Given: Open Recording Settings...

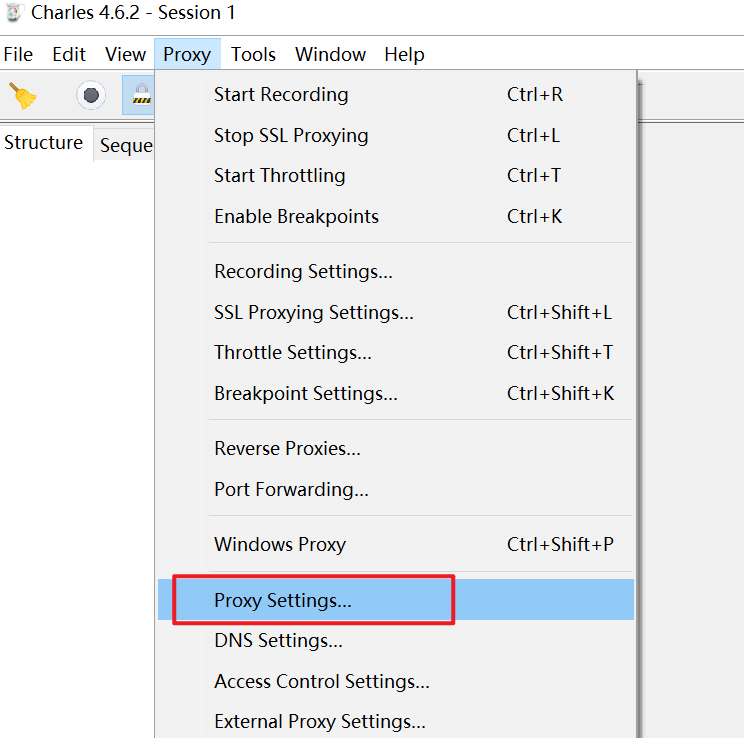Looking at the screenshot, I should tap(396, 271).
